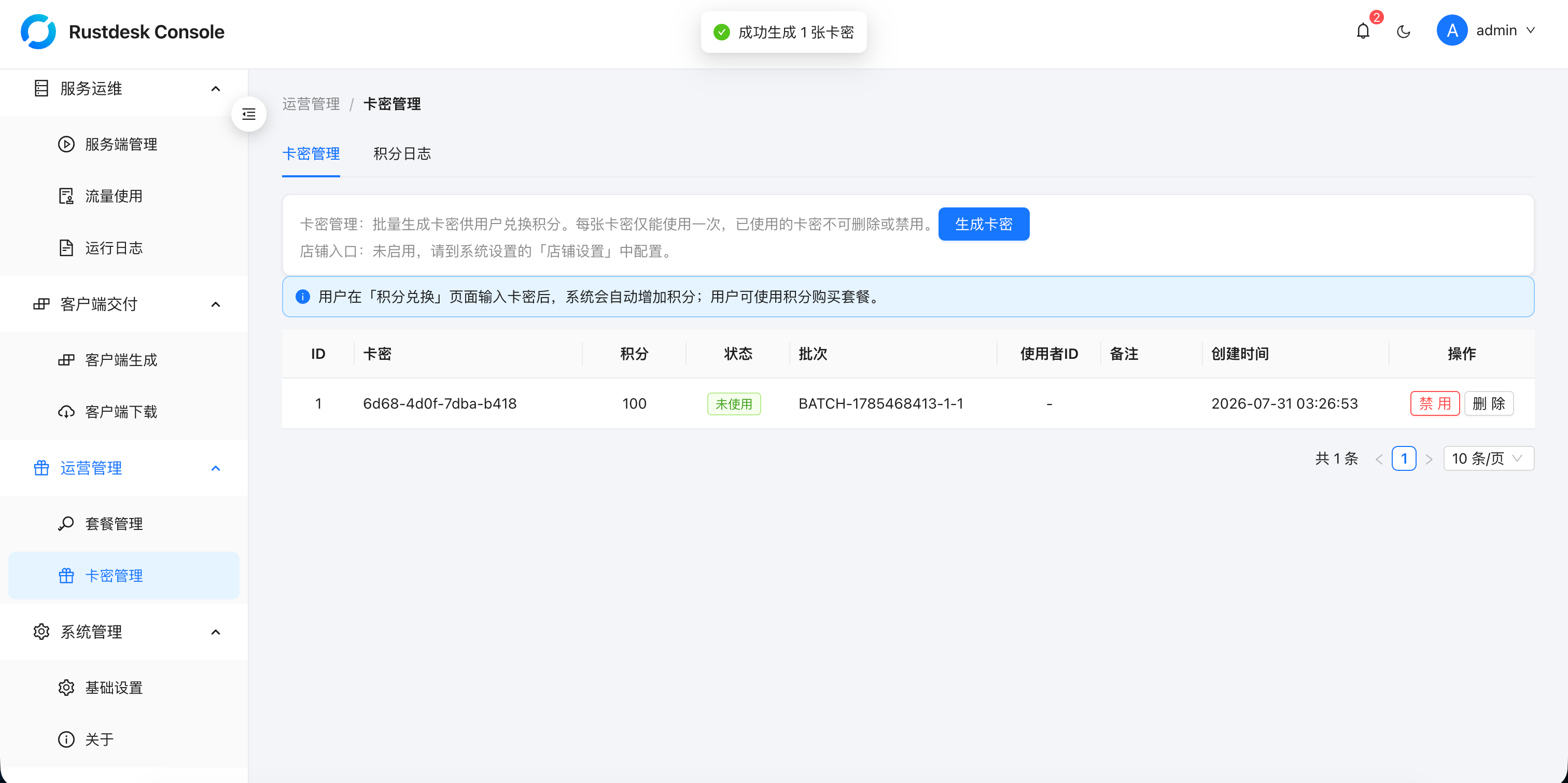This screenshot has width=1568, height=783.
Task: Collapse the 服务运维 menu chevron
Action: click(216, 89)
